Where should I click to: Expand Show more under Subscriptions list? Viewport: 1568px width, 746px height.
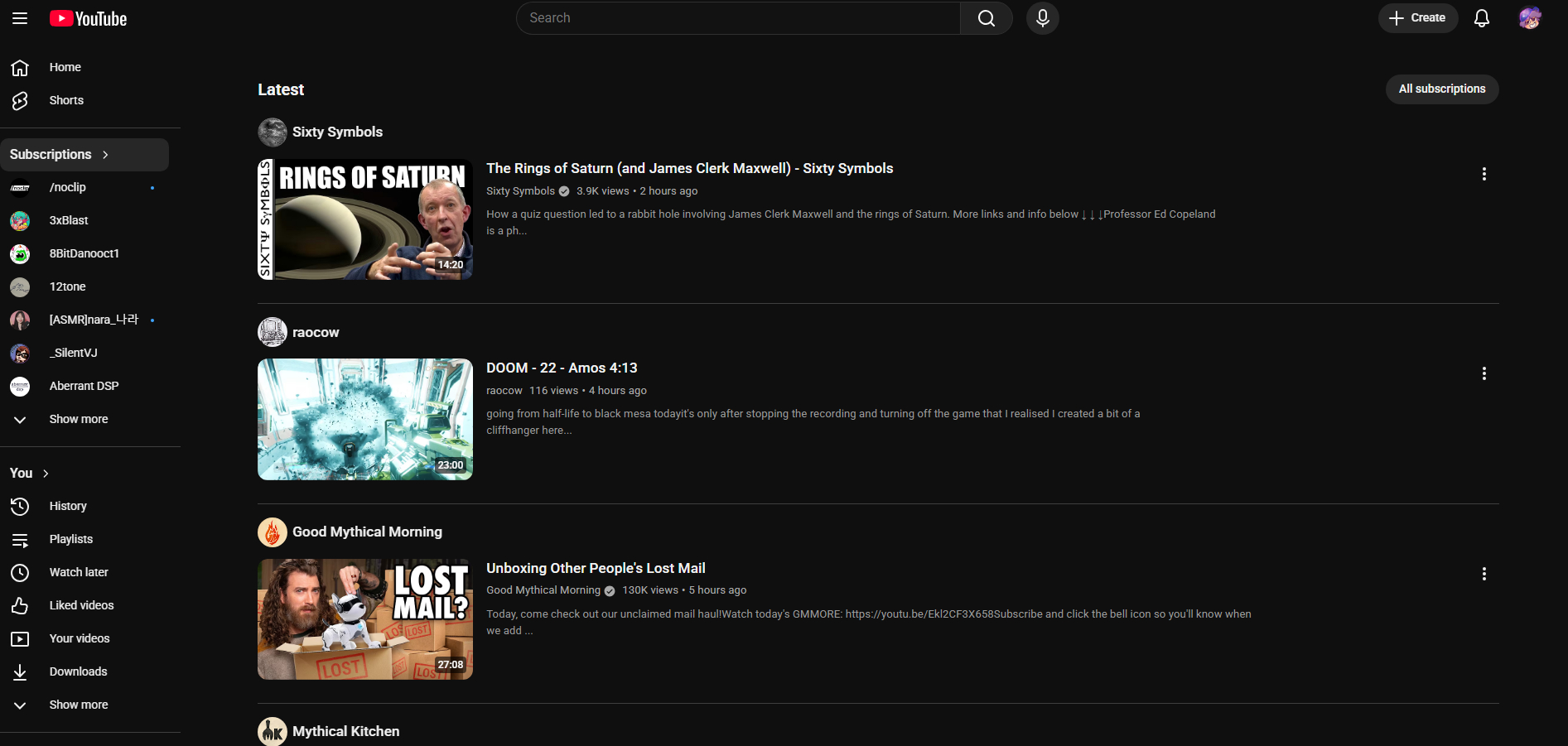coord(78,419)
